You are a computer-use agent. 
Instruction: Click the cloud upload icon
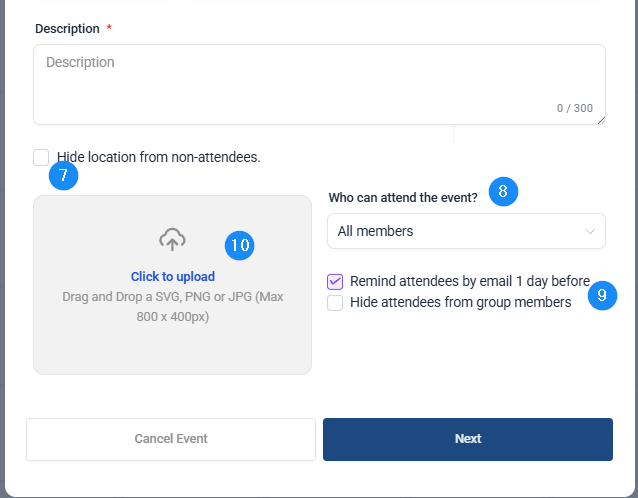click(x=172, y=239)
